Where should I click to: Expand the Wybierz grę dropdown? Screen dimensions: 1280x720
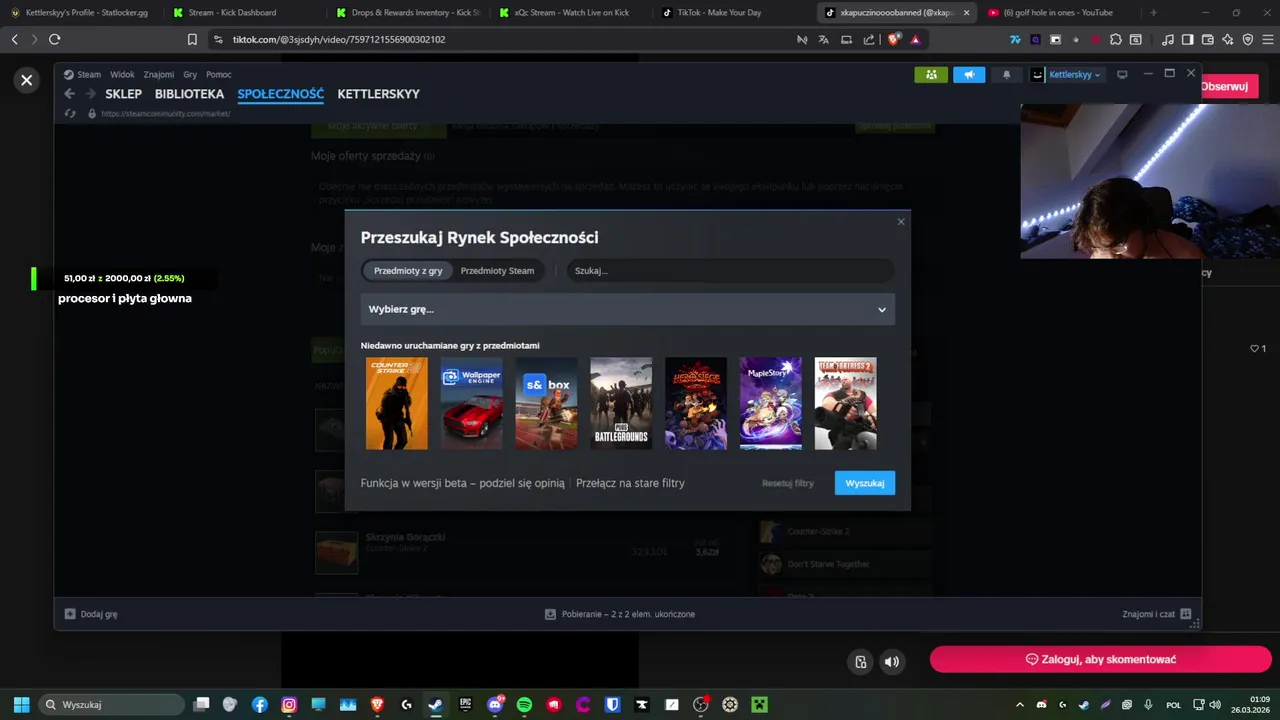point(627,309)
